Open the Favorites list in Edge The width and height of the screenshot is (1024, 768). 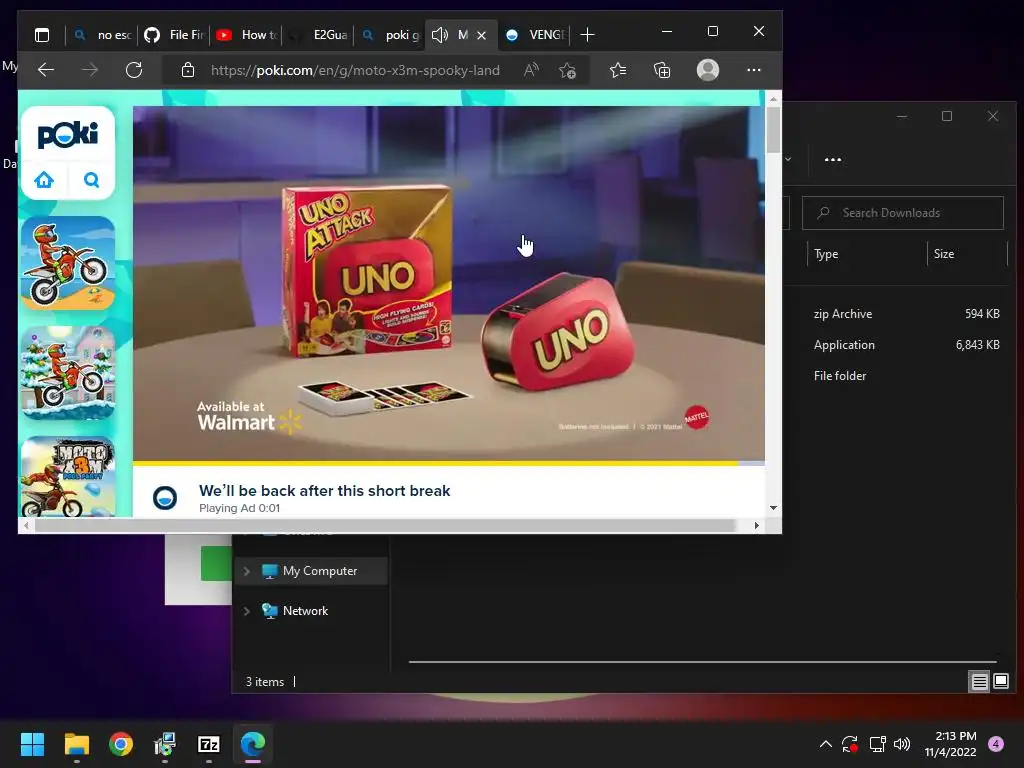coord(618,70)
